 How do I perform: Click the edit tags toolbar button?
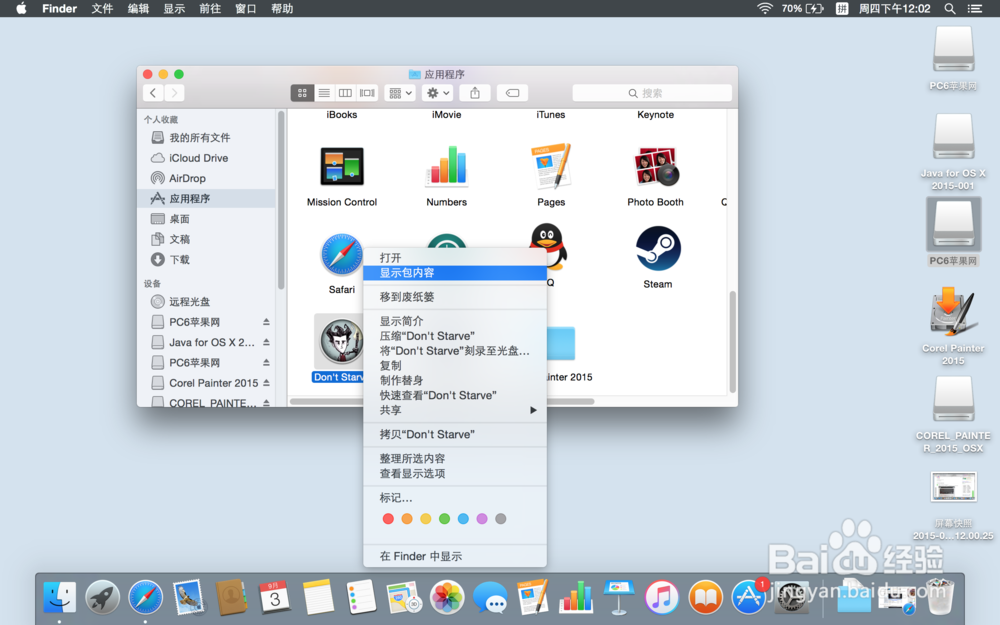tap(512, 93)
